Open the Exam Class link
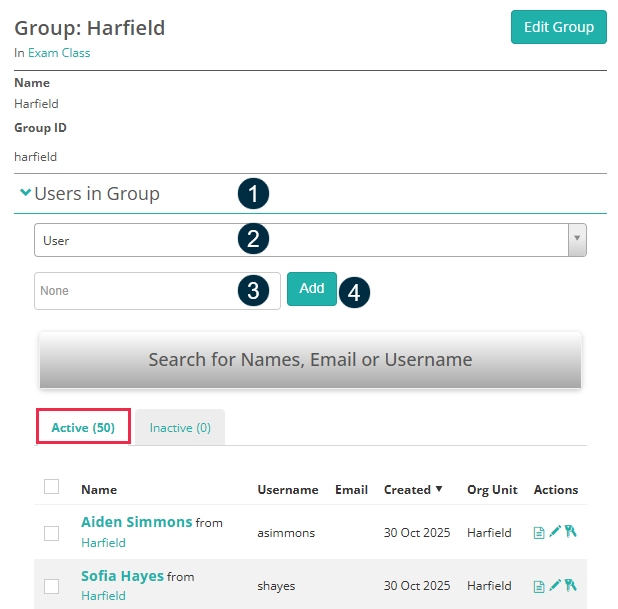The image size is (618, 609). (x=59, y=53)
